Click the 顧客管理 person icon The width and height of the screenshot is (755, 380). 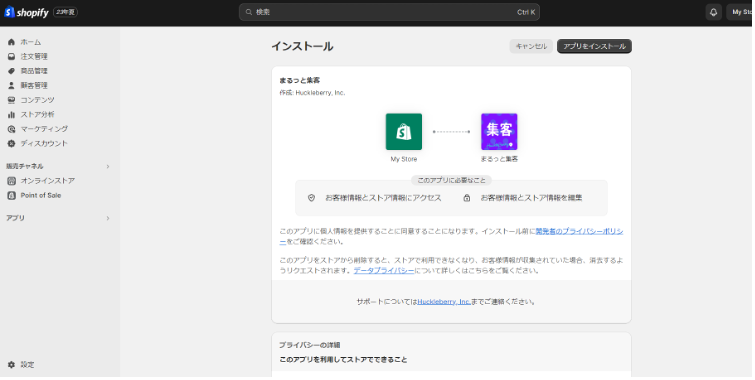coord(12,85)
